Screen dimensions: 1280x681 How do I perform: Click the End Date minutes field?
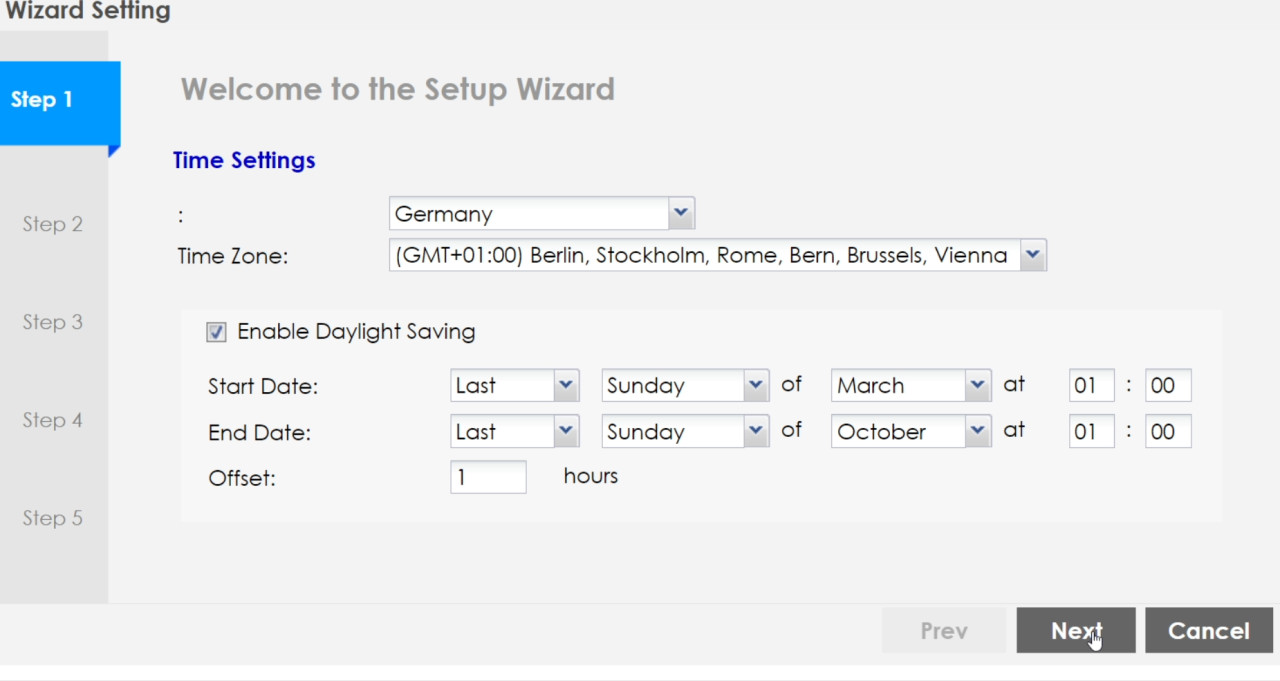point(1167,432)
